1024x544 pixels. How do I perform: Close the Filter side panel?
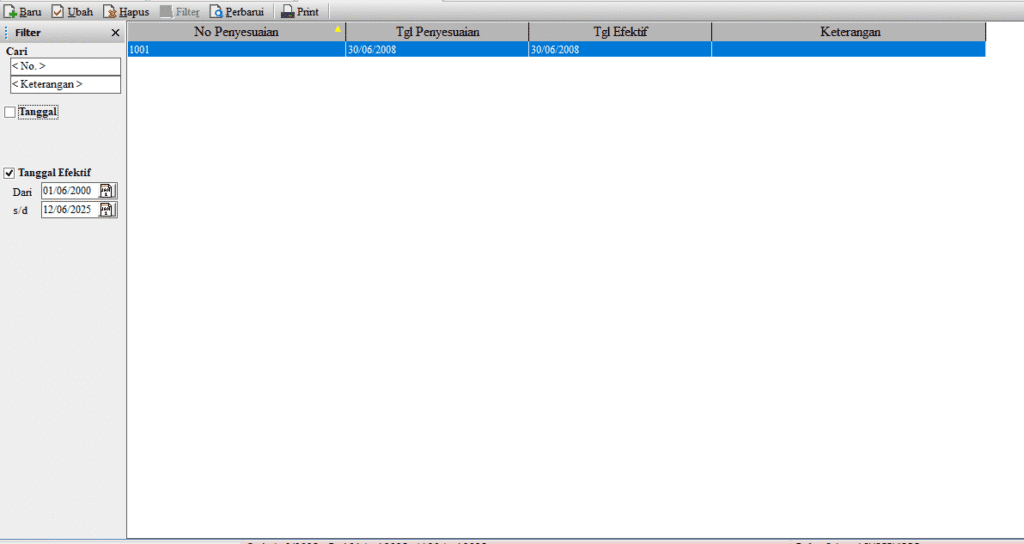[115, 33]
